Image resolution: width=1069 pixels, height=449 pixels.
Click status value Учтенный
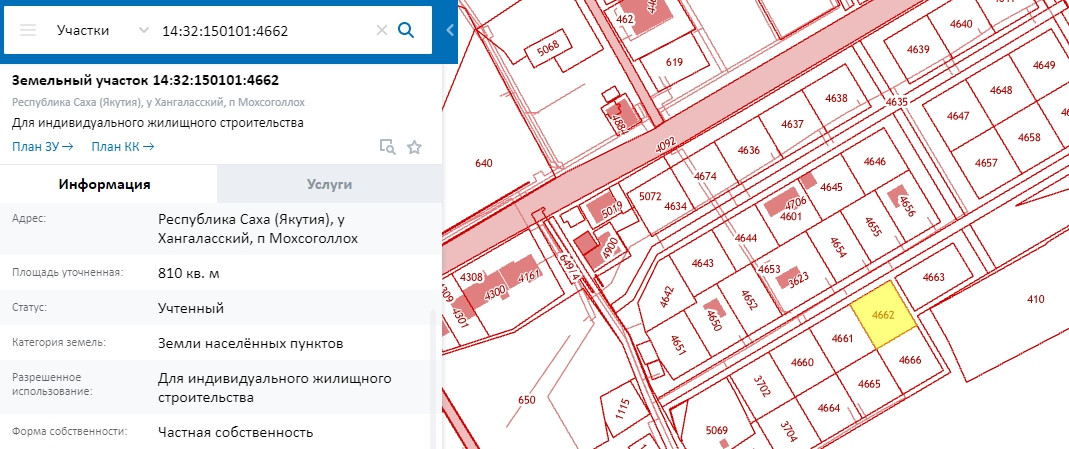coord(191,308)
